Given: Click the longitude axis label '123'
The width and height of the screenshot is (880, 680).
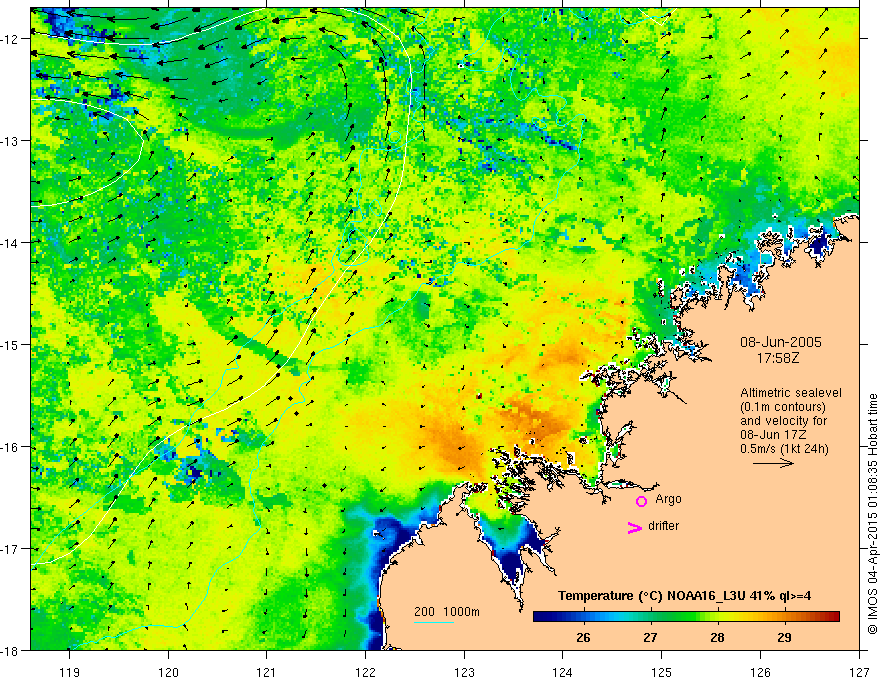Looking at the screenshot, I should tap(464, 672).
